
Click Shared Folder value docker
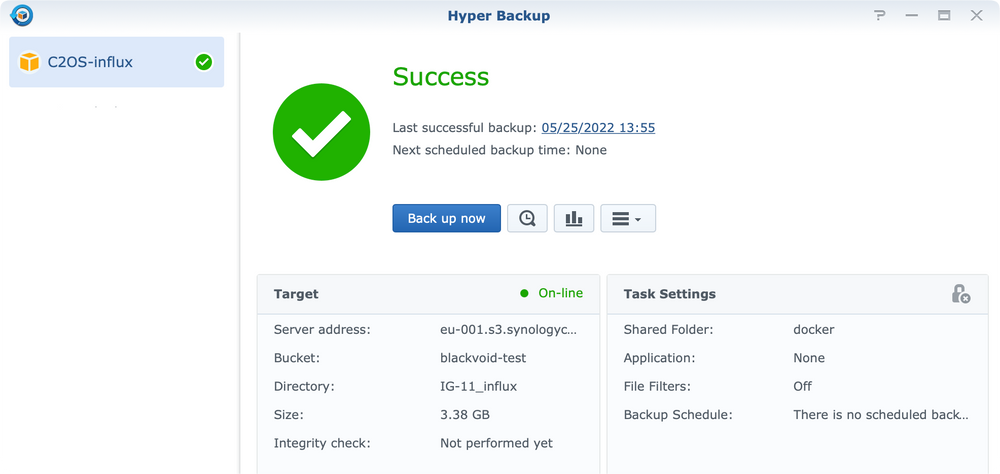tap(814, 330)
